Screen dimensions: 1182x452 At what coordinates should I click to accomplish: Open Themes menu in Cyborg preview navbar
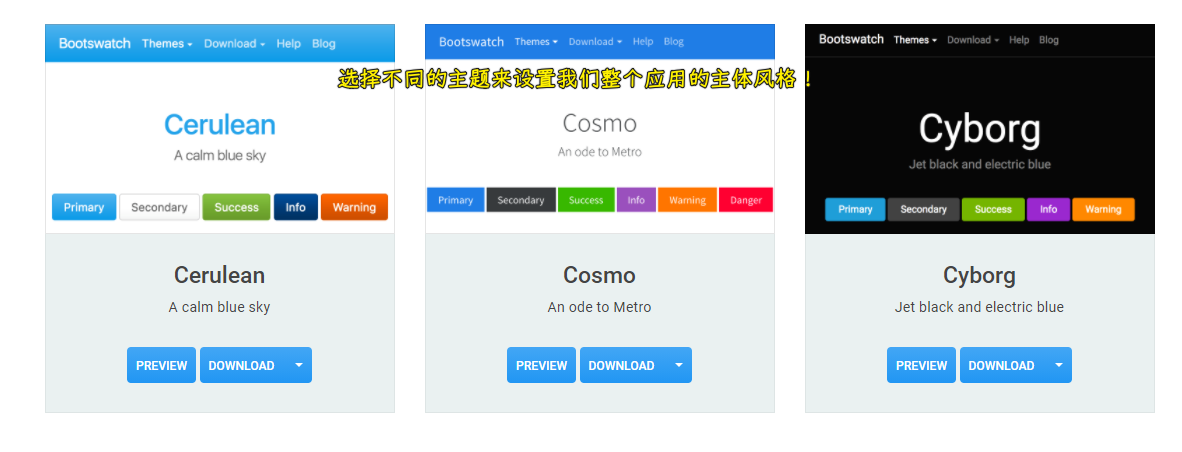[x=915, y=40]
